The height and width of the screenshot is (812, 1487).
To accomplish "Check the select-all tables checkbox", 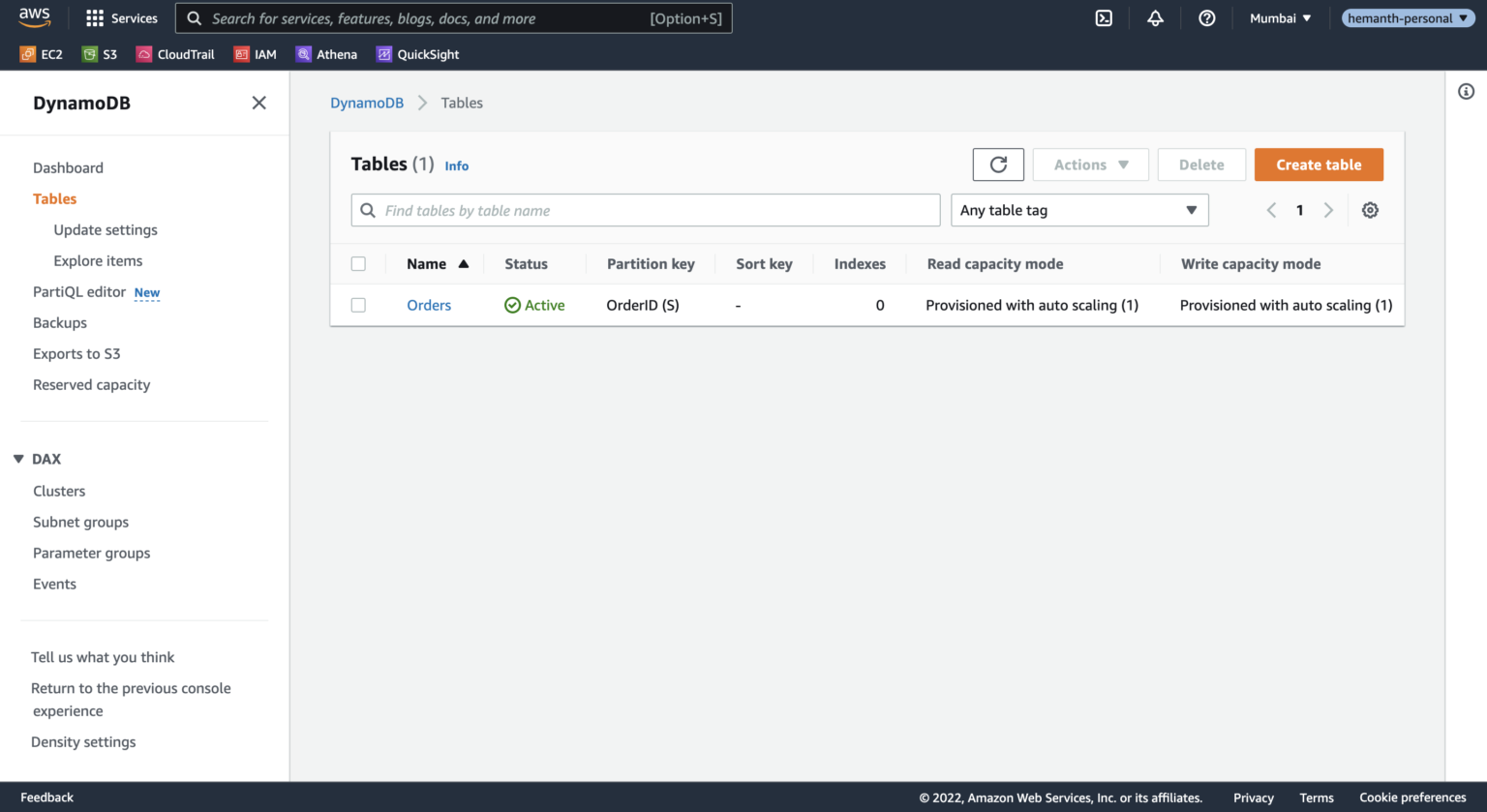I will pyautogui.click(x=358, y=263).
